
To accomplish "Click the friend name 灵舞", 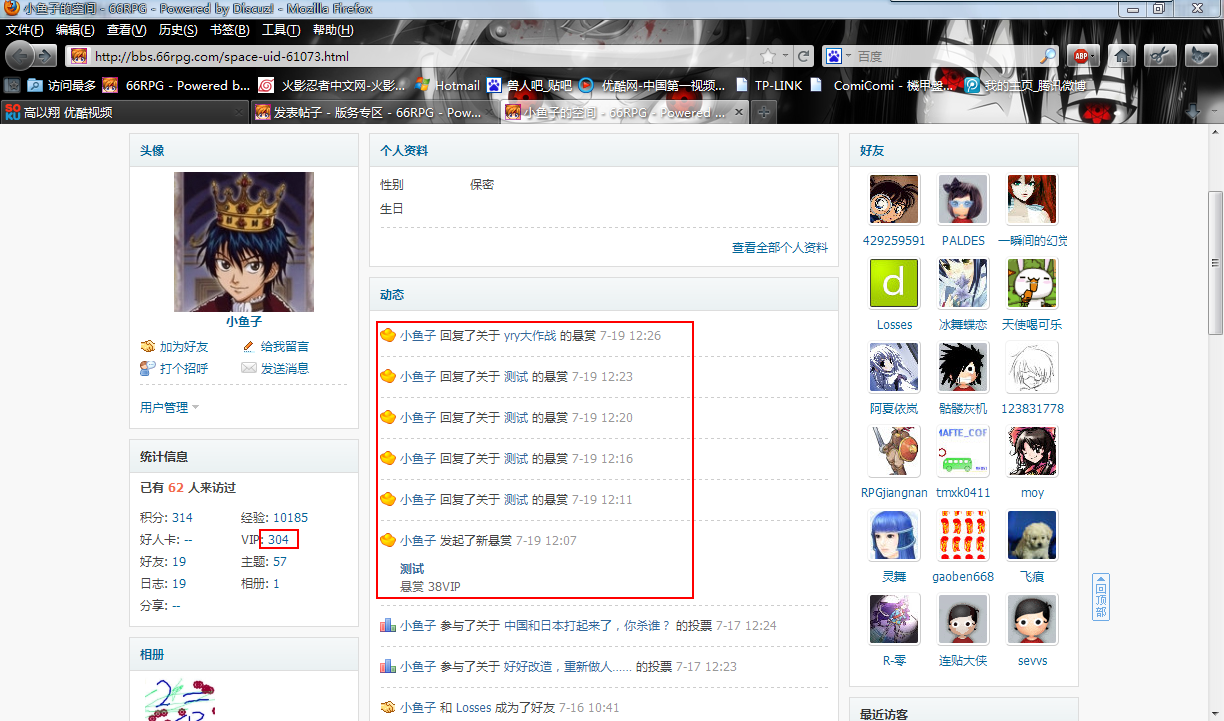I will 894,577.
